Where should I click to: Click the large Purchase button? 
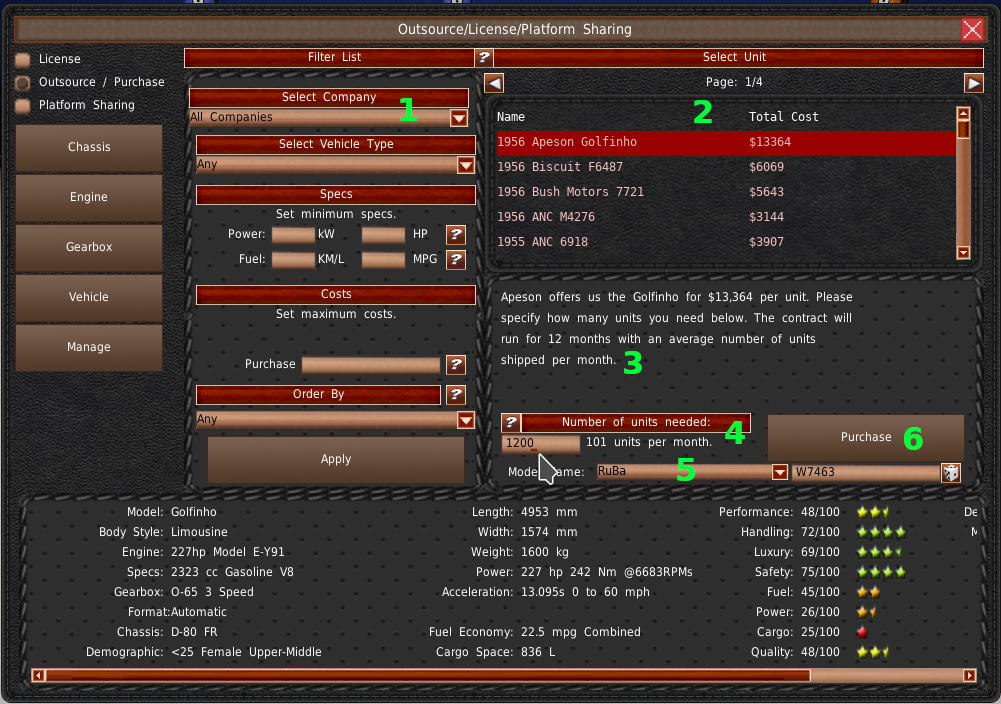[x=865, y=438]
